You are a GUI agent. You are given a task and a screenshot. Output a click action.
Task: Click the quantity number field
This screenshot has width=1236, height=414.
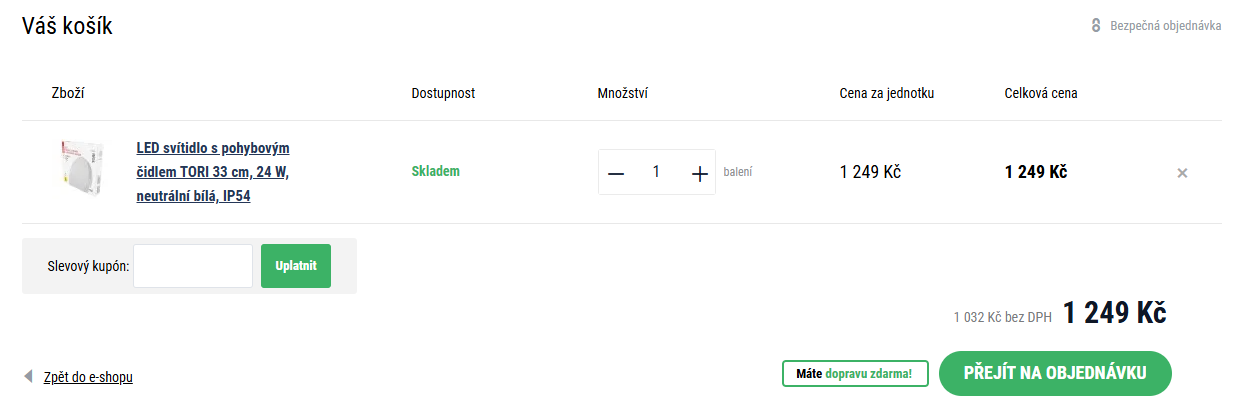[656, 172]
